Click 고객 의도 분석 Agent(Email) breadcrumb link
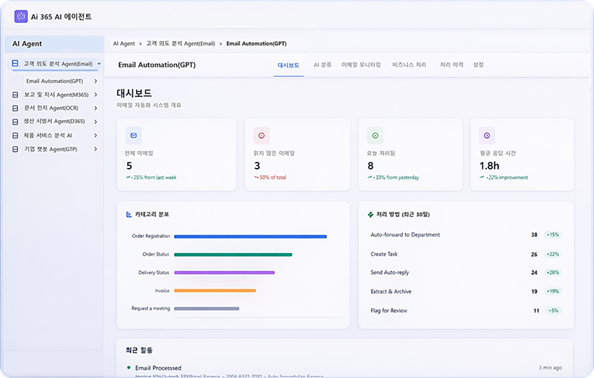Screen dimensions: 594x378 (181, 44)
